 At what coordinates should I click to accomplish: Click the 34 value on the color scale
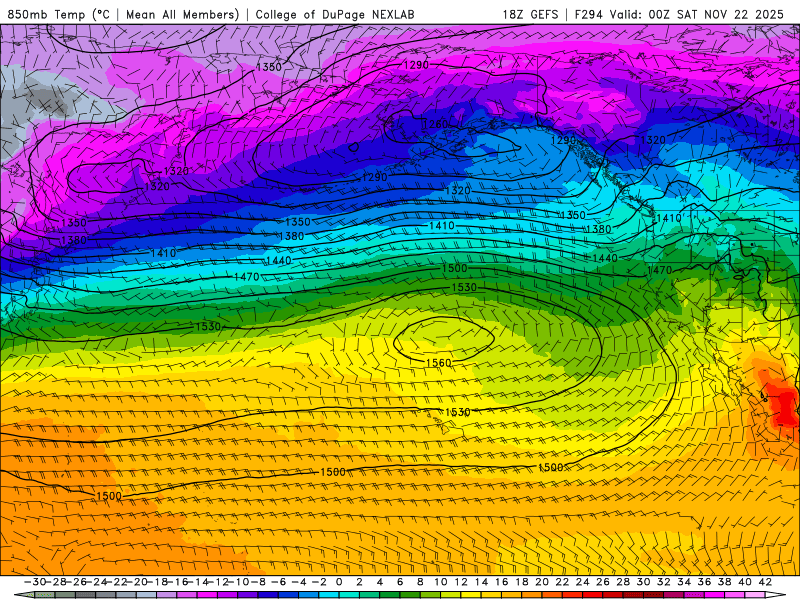tap(684, 582)
